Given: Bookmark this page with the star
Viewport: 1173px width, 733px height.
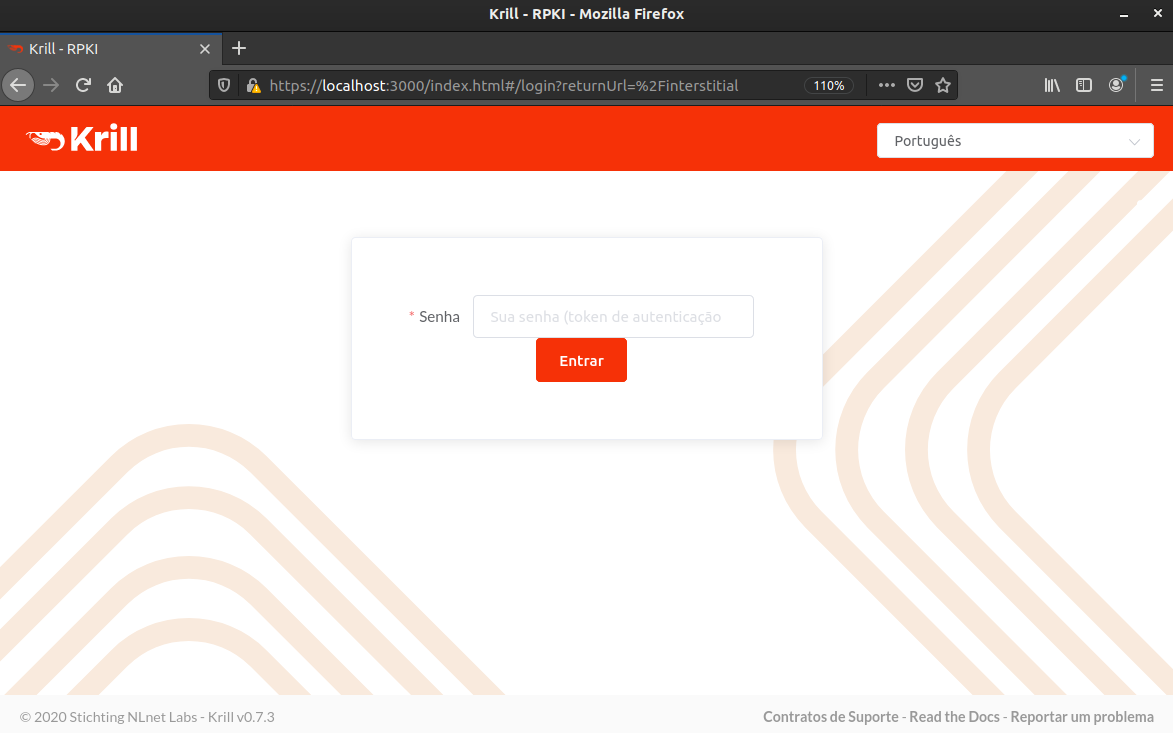Looking at the screenshot, I should click(x=943, y=85).
